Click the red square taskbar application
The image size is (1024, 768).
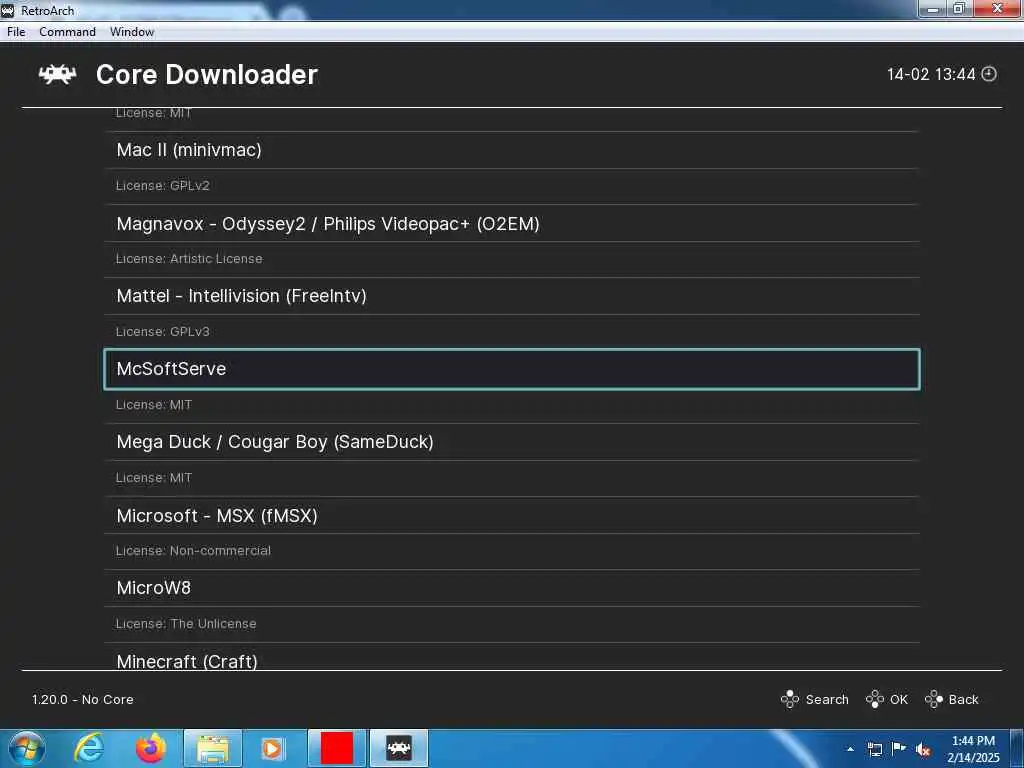pyautogui.click(x=337, y=748)
